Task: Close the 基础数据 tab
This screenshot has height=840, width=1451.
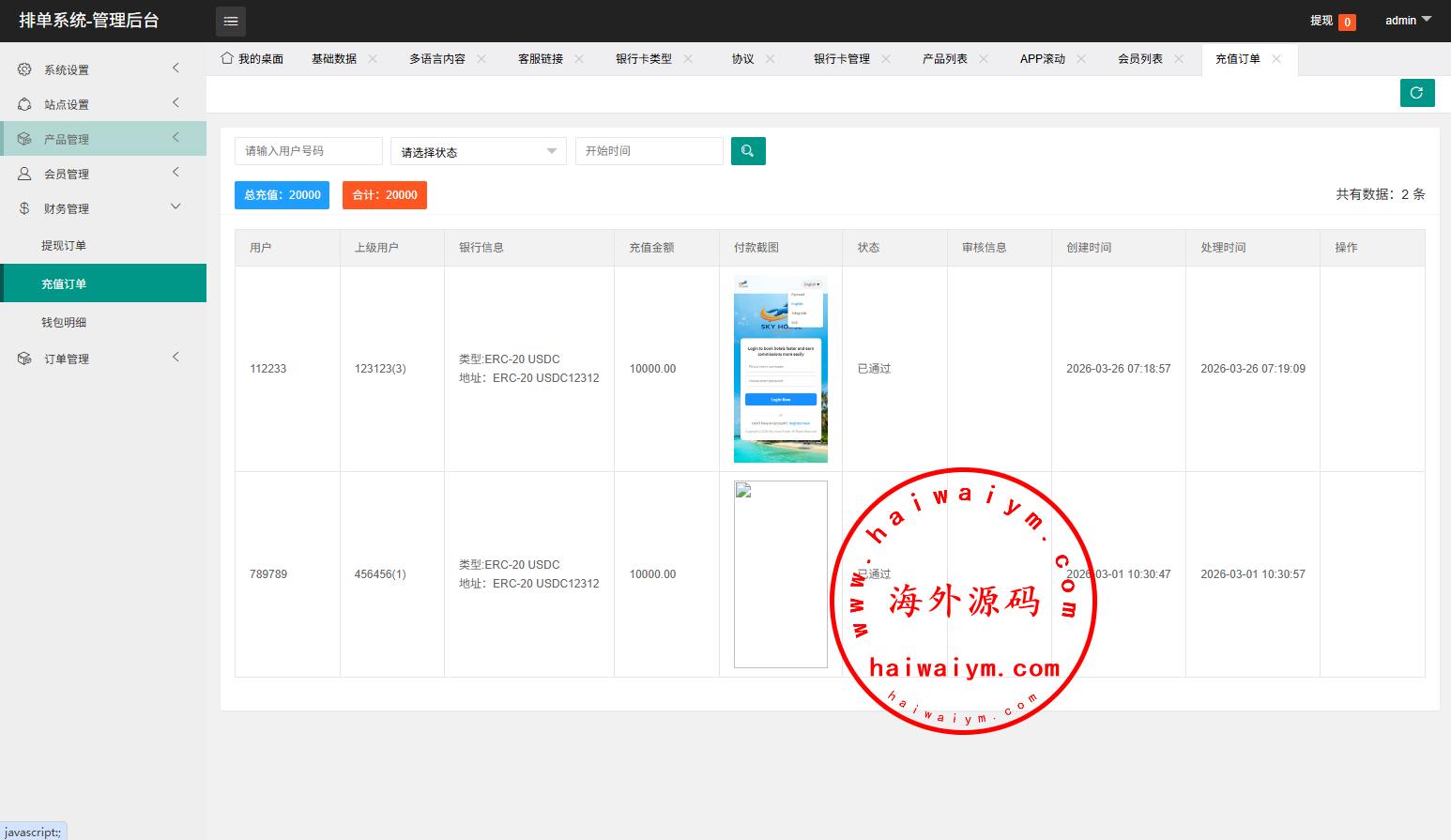Action: coord(373,58)
